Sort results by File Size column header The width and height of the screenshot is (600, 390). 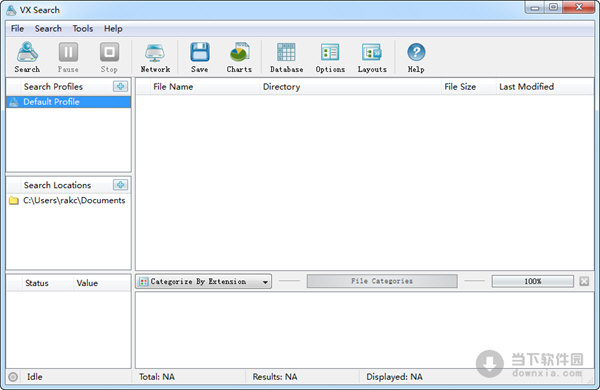[x=460, y=87]
